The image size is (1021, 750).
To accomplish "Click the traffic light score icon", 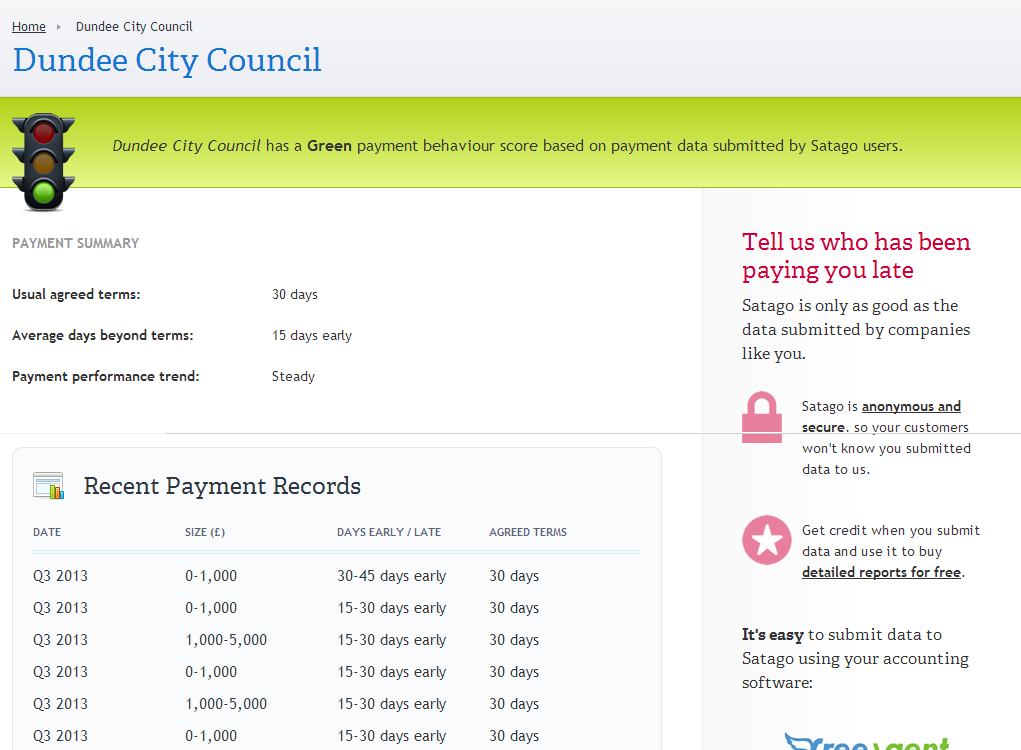I will 44,162.
